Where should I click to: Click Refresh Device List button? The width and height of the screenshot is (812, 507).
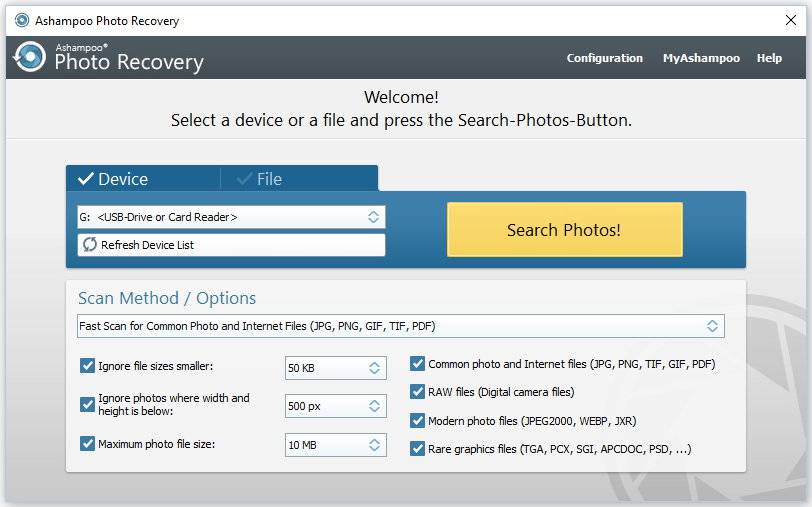tap(231, 245)
